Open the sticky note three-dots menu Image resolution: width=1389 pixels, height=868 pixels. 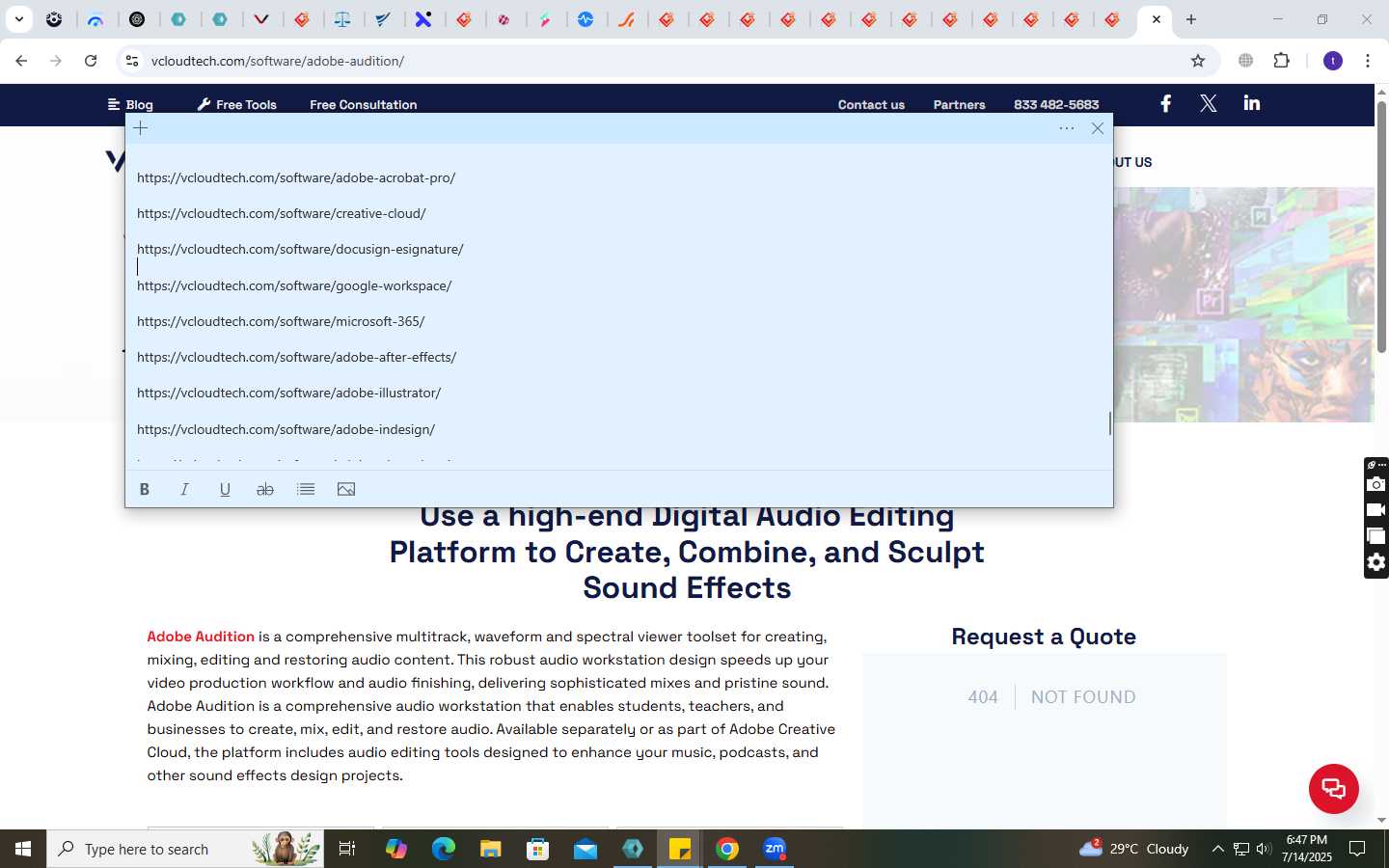tap(1067, 128)
